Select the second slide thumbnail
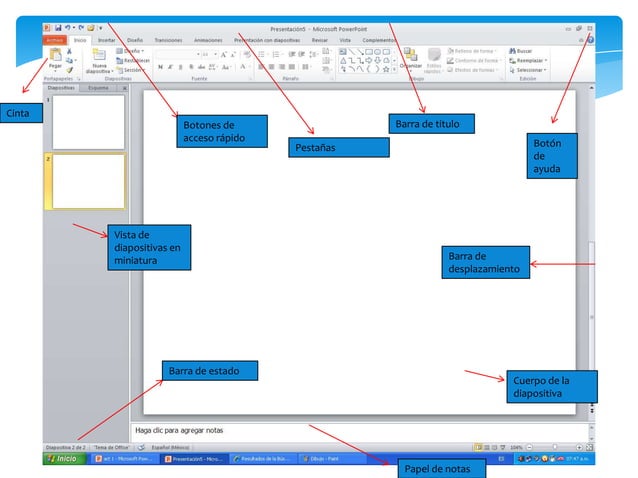This screenshot has width=638, height=478. 89,180
